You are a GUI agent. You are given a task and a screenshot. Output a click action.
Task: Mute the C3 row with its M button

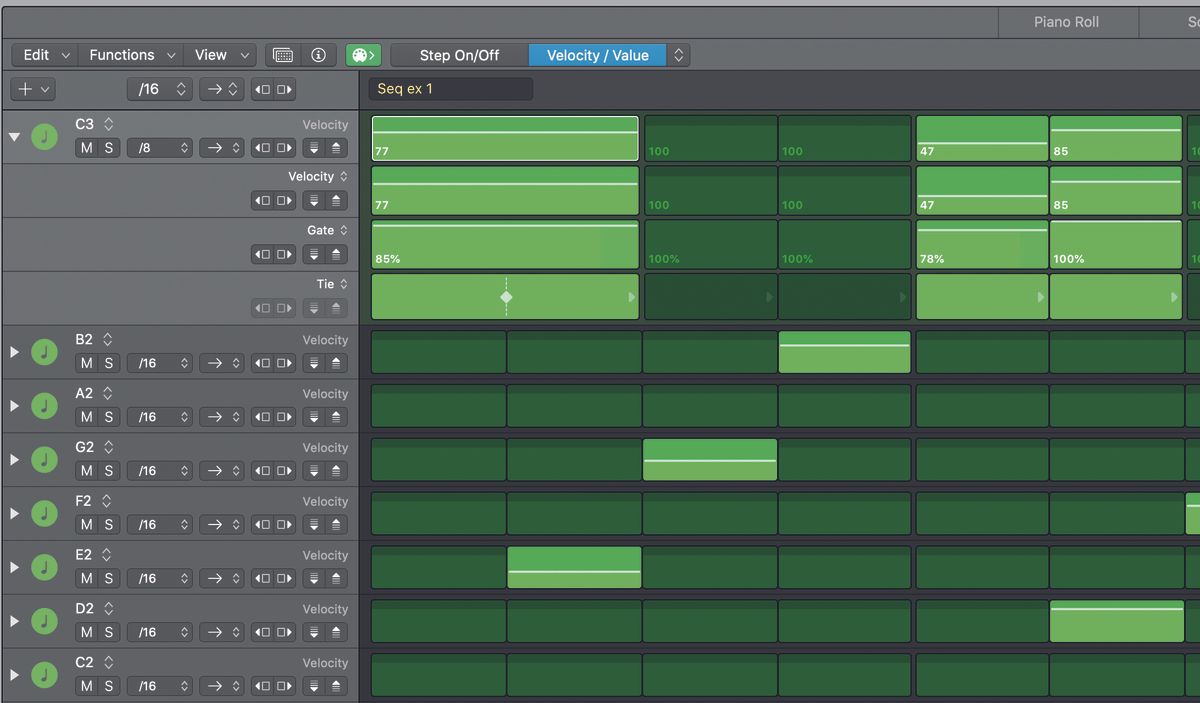[x=85, y=147]
